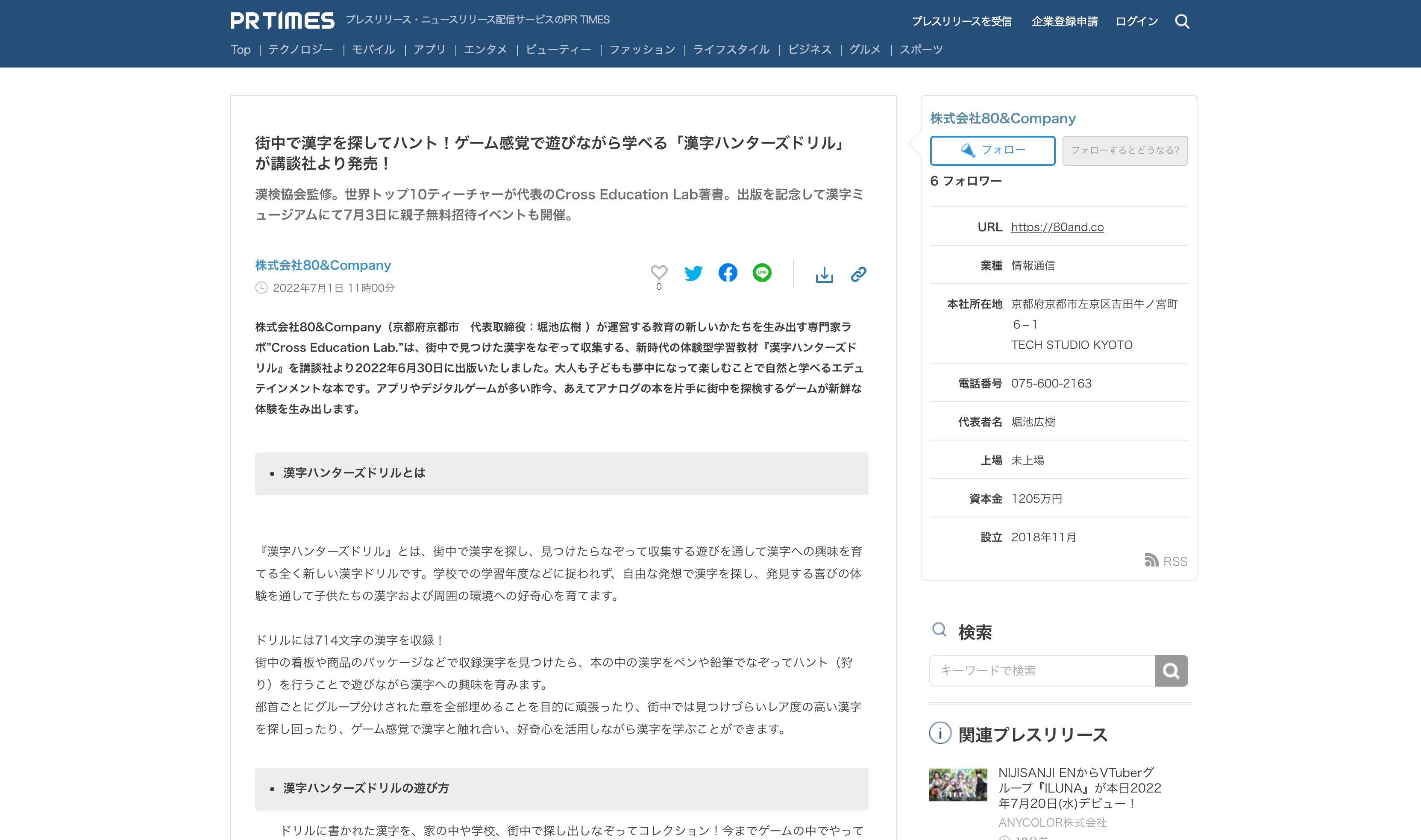Open NIJISANJI EN VTuber ILUNA release title
Screen dimensions: 1421x840
click(x=1080, y=788)
